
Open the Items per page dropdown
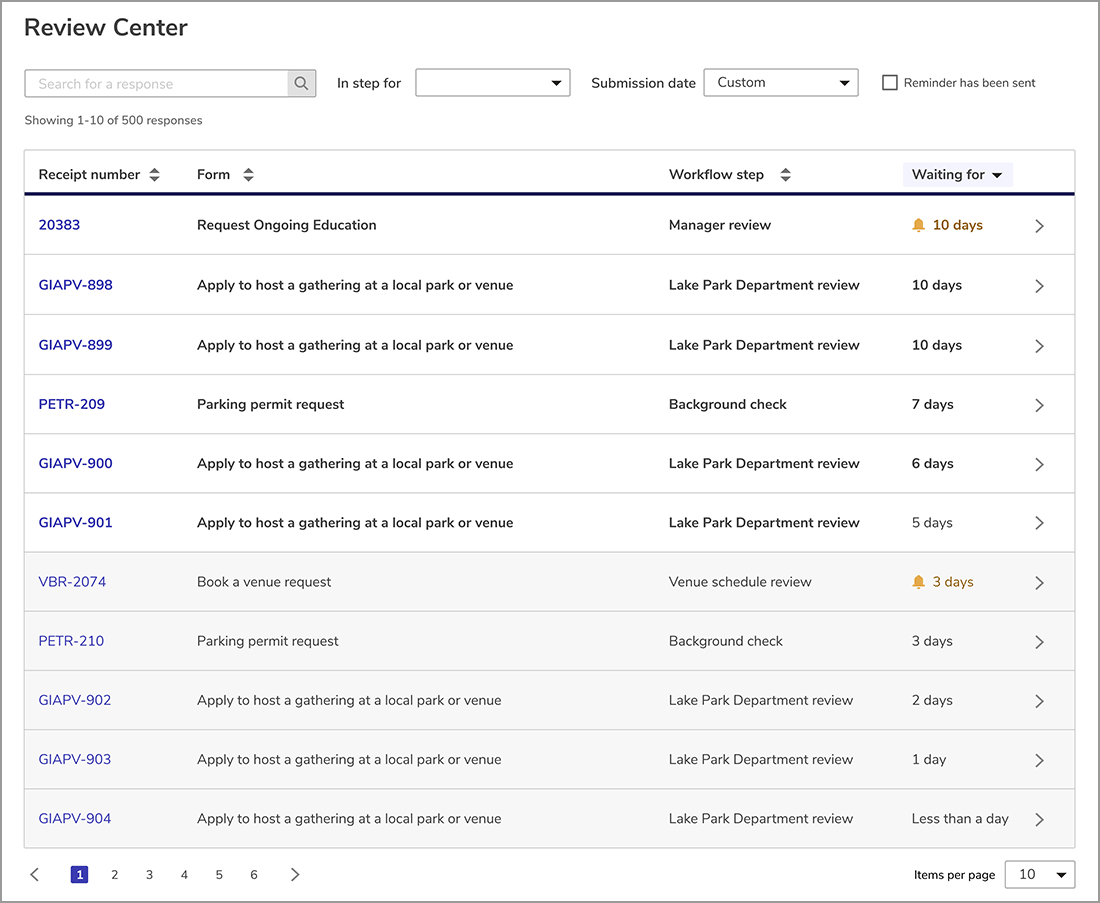[x=1040, y=874]
